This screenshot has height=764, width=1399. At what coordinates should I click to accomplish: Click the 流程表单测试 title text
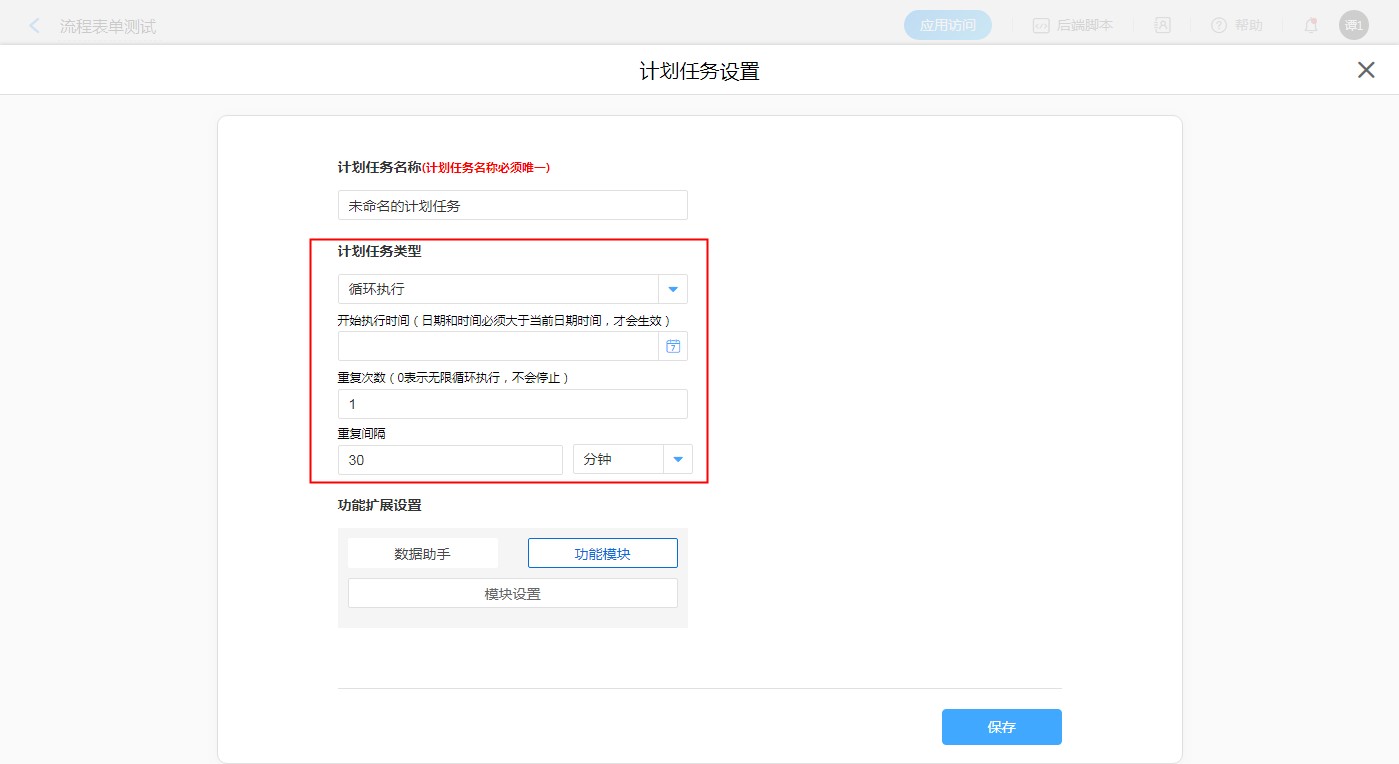click(108, 27)
